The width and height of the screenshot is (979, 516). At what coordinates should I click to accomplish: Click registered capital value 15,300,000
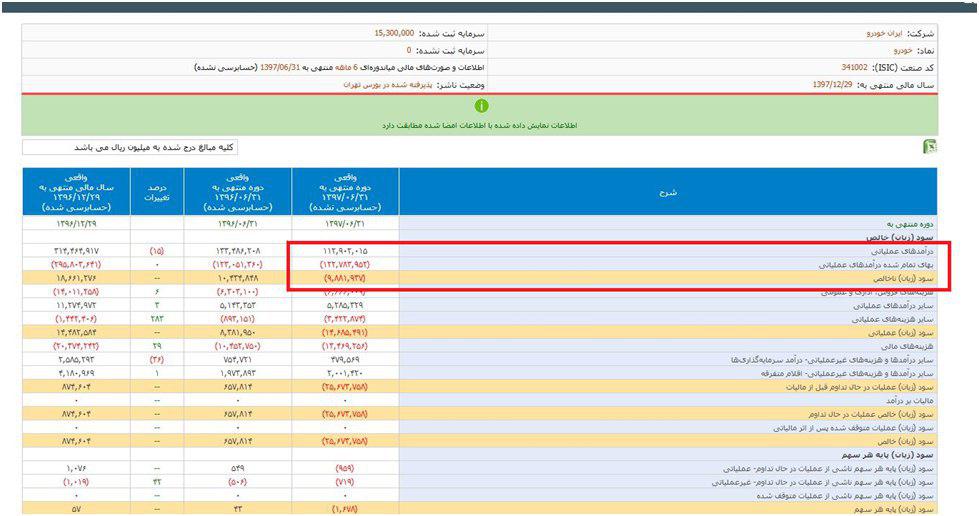click(x=394, y=33)
